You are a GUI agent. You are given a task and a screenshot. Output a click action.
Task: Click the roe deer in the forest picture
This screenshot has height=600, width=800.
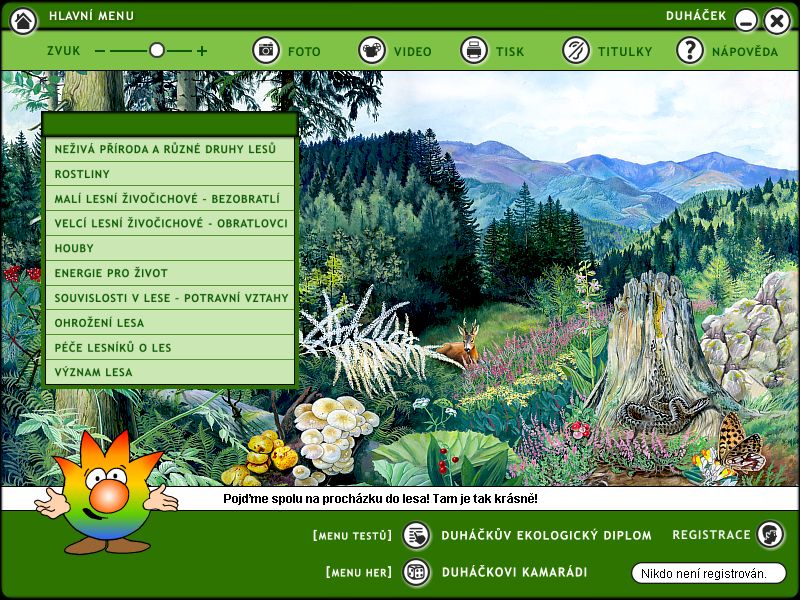[461, 343]
